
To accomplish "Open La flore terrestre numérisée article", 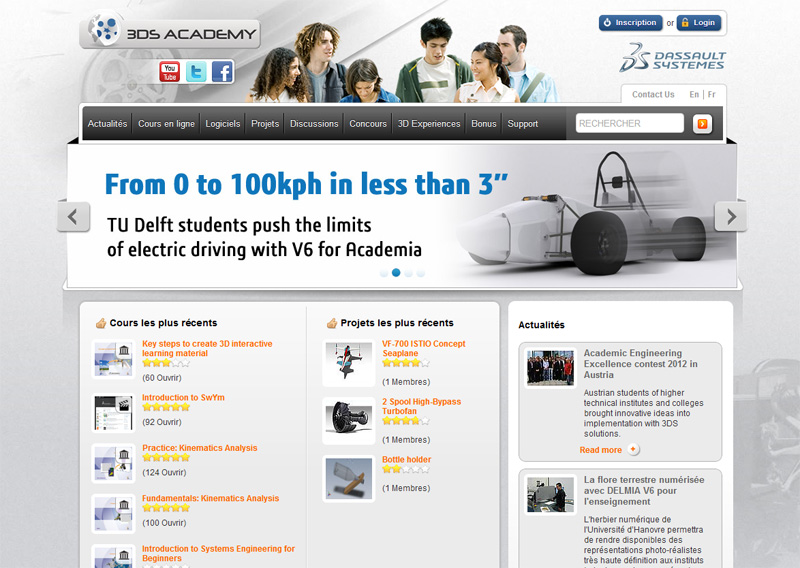I will click(x=644, y=490).
